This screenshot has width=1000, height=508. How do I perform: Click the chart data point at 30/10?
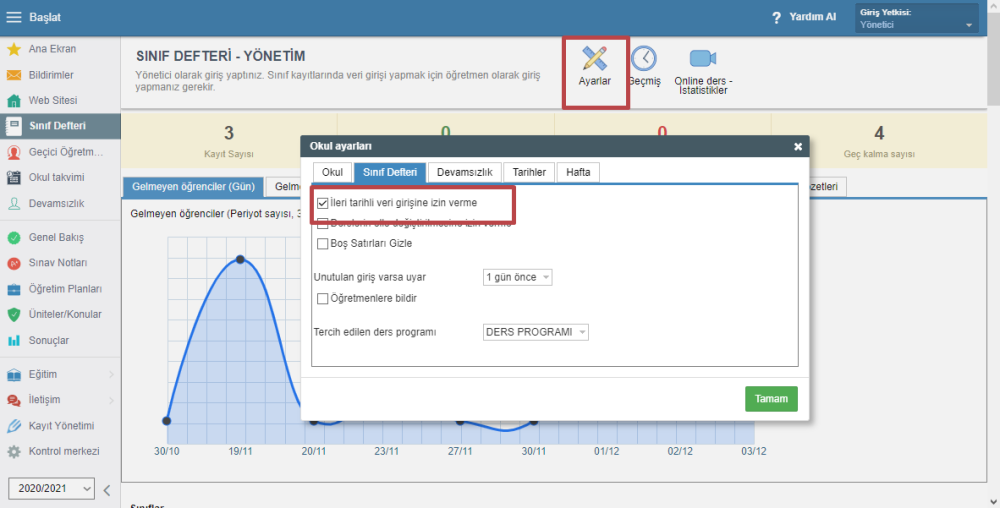tap(166, 421)
